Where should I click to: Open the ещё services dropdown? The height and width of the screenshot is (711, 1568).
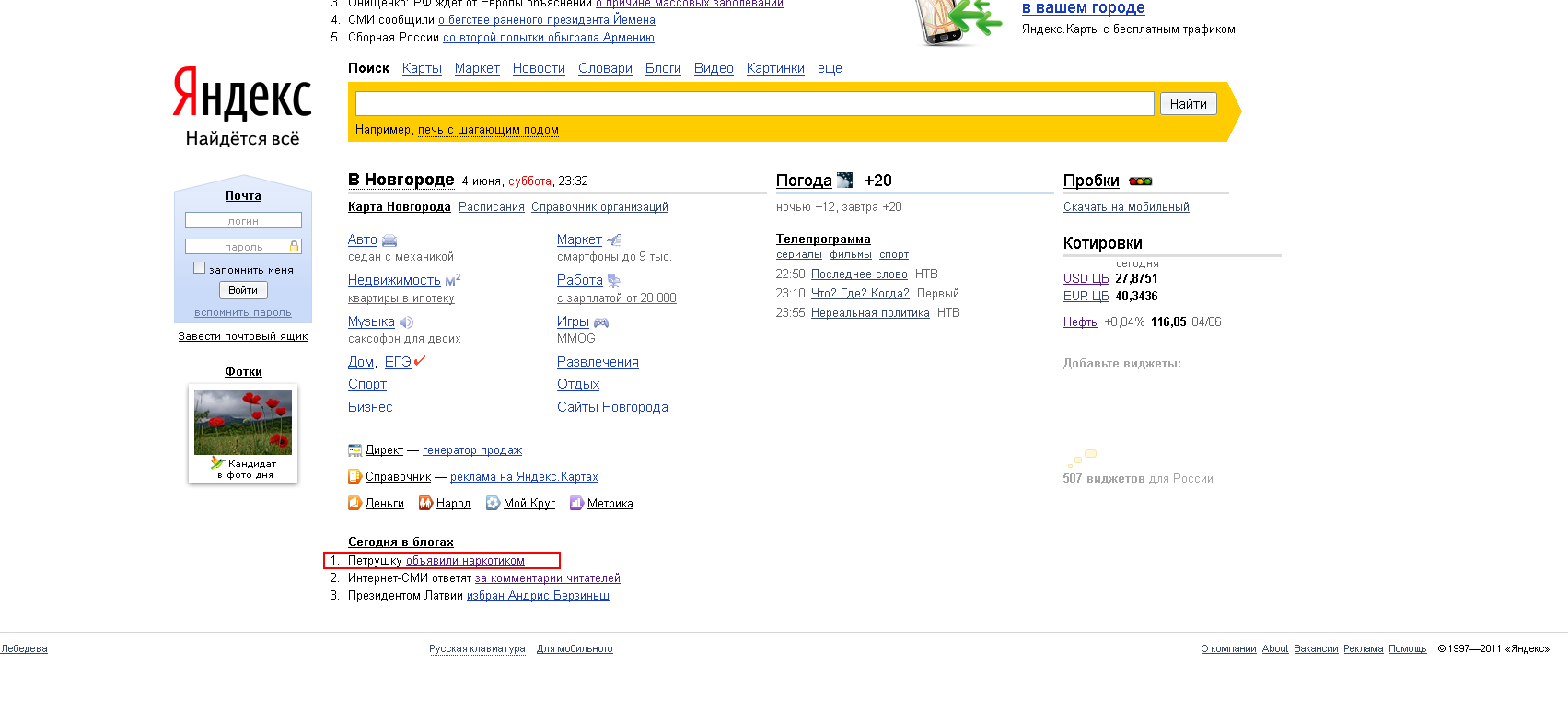click(830, 68)
